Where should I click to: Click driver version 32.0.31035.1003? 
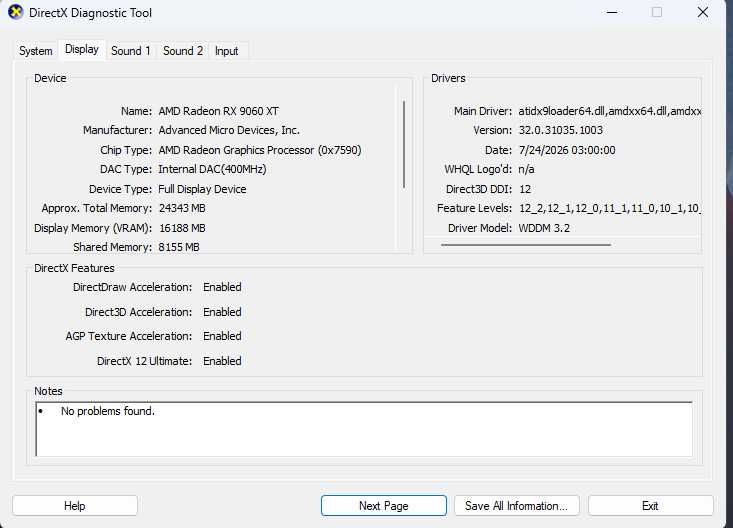point(561,130)
